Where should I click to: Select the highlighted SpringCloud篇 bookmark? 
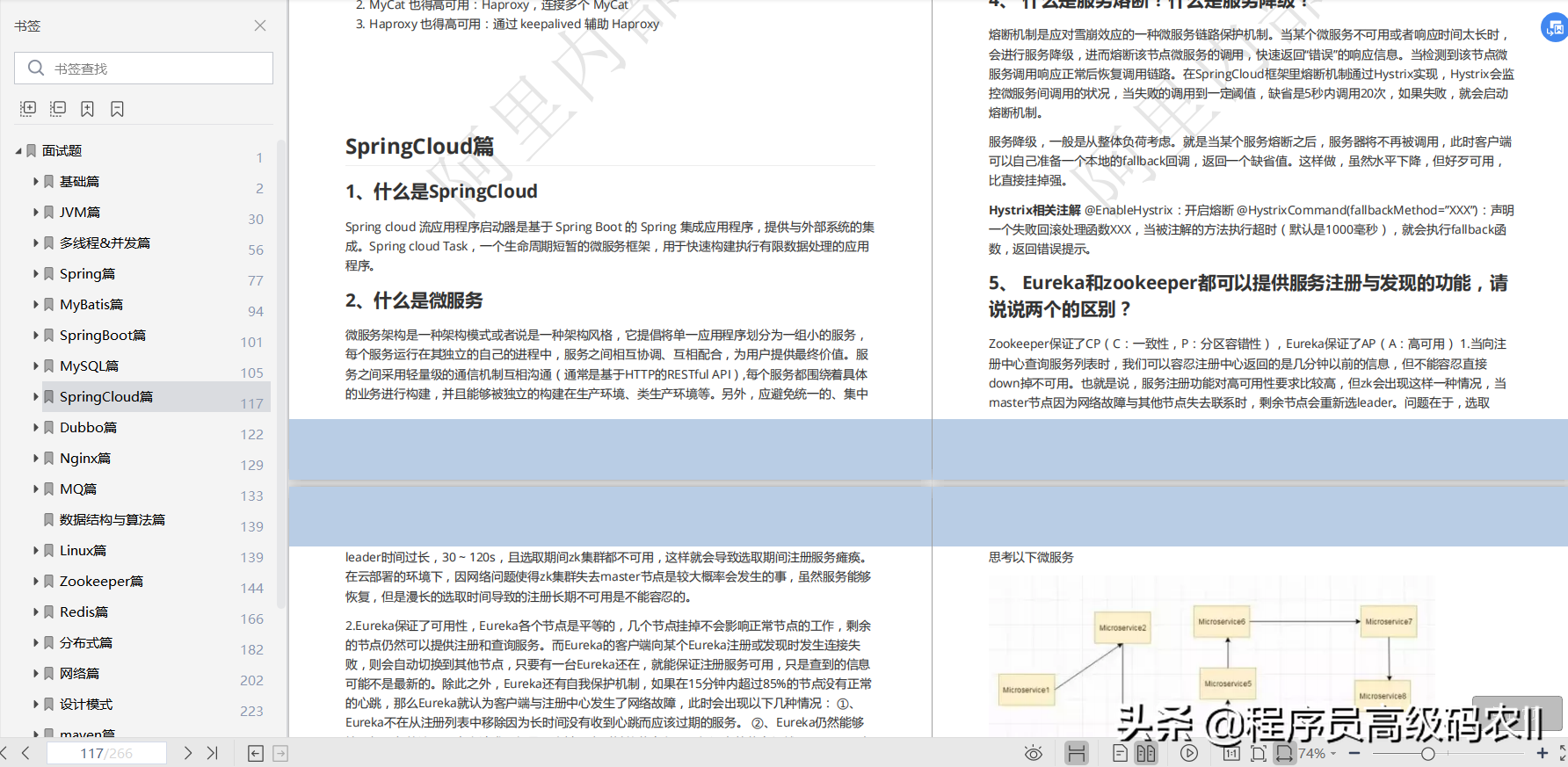(x=106, y=396)
